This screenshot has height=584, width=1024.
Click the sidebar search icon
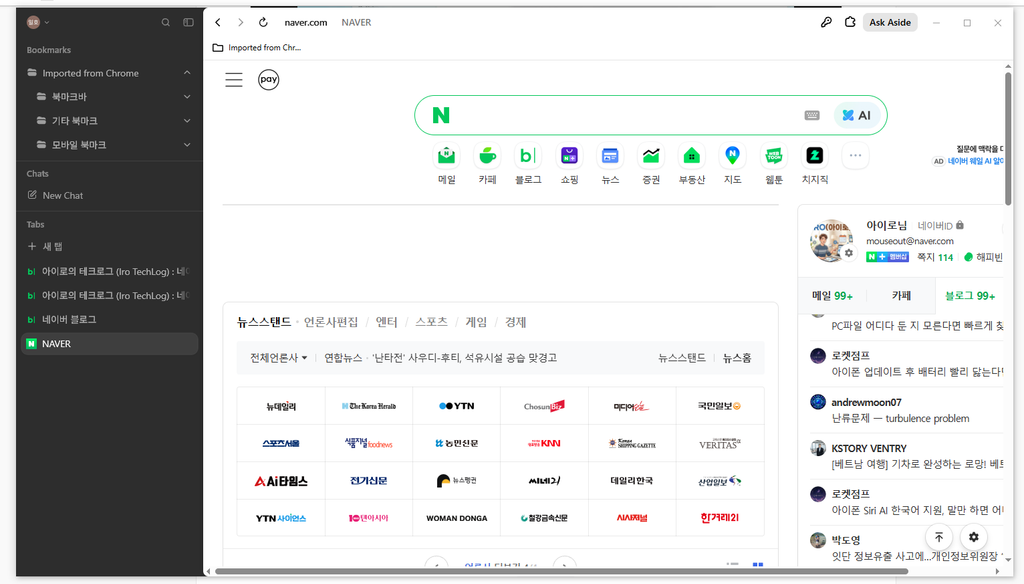point(166,22)
